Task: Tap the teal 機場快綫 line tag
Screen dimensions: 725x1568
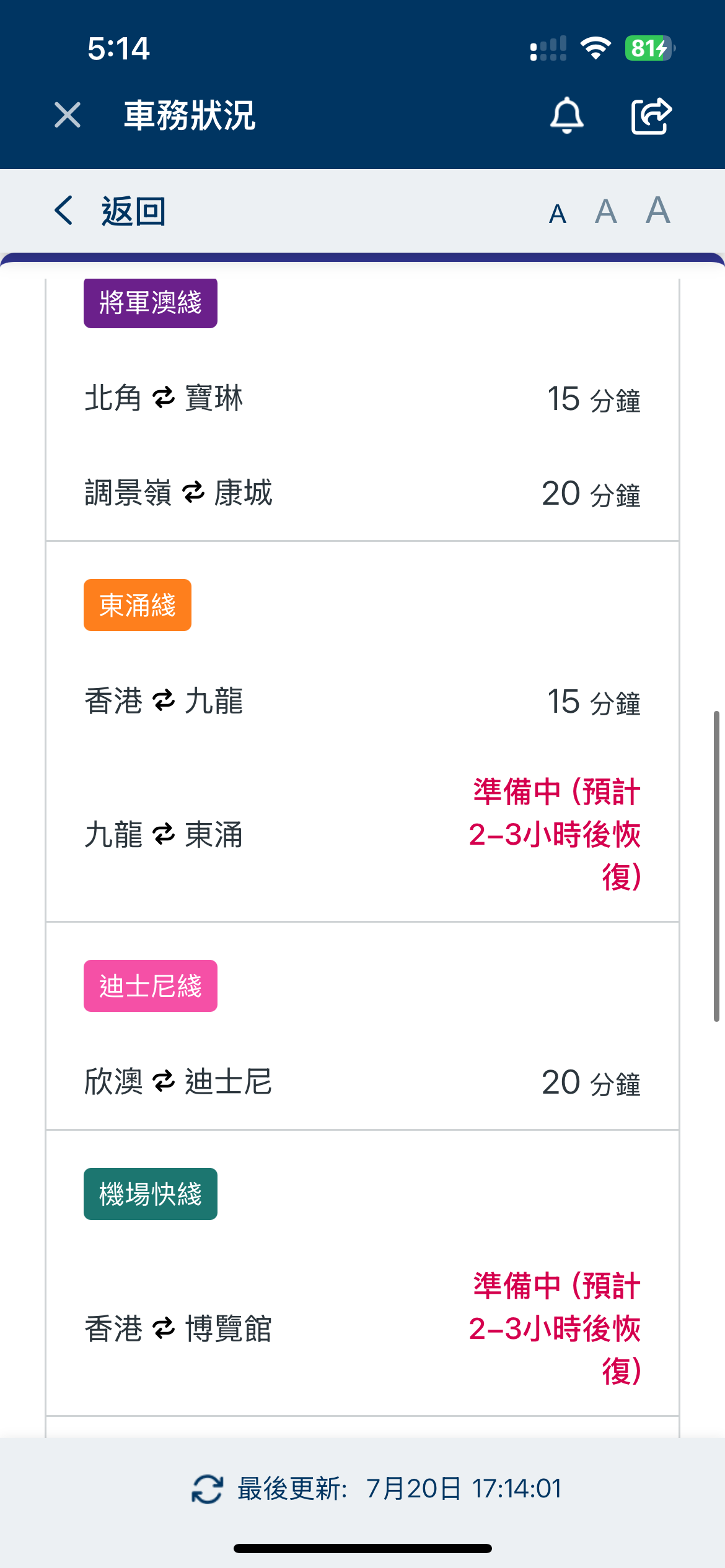Action: tap(151, 1194)
